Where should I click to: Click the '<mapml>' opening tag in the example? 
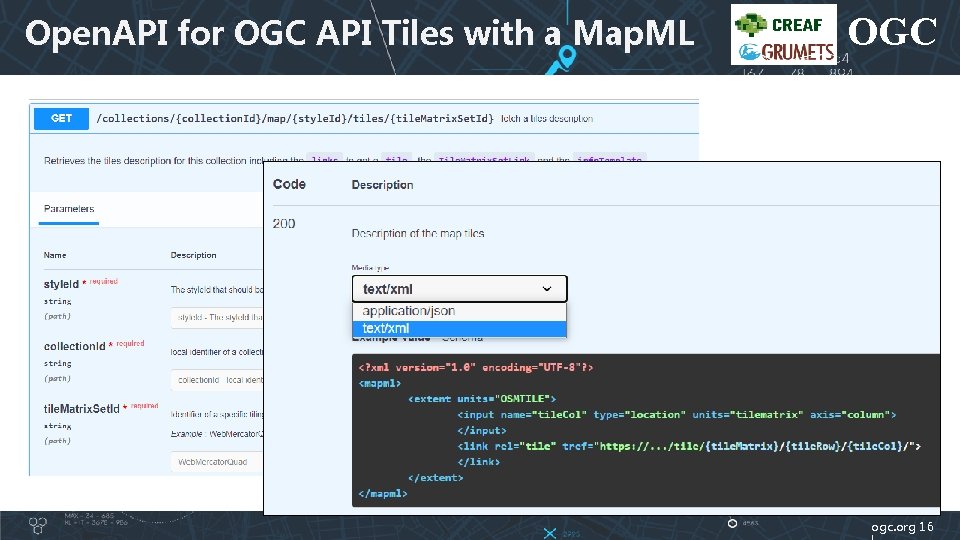380,383
